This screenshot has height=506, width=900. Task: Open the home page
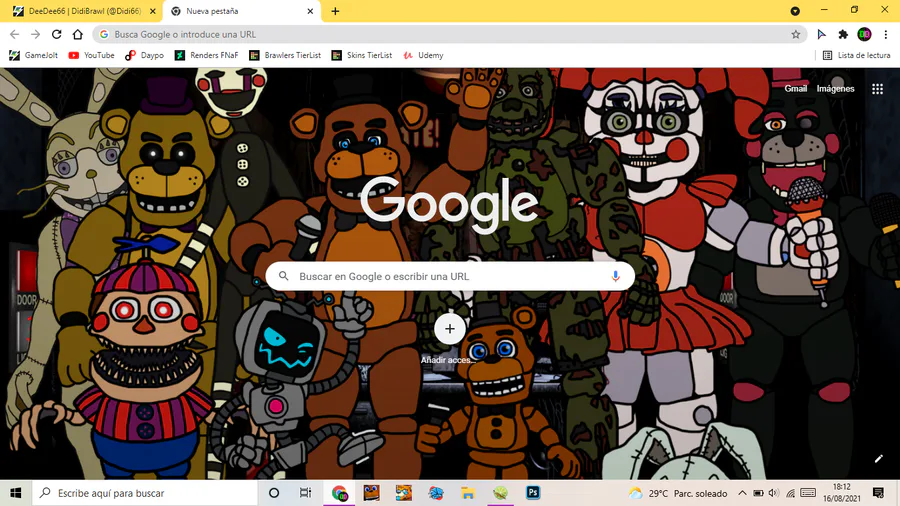[x=77, y=34]
